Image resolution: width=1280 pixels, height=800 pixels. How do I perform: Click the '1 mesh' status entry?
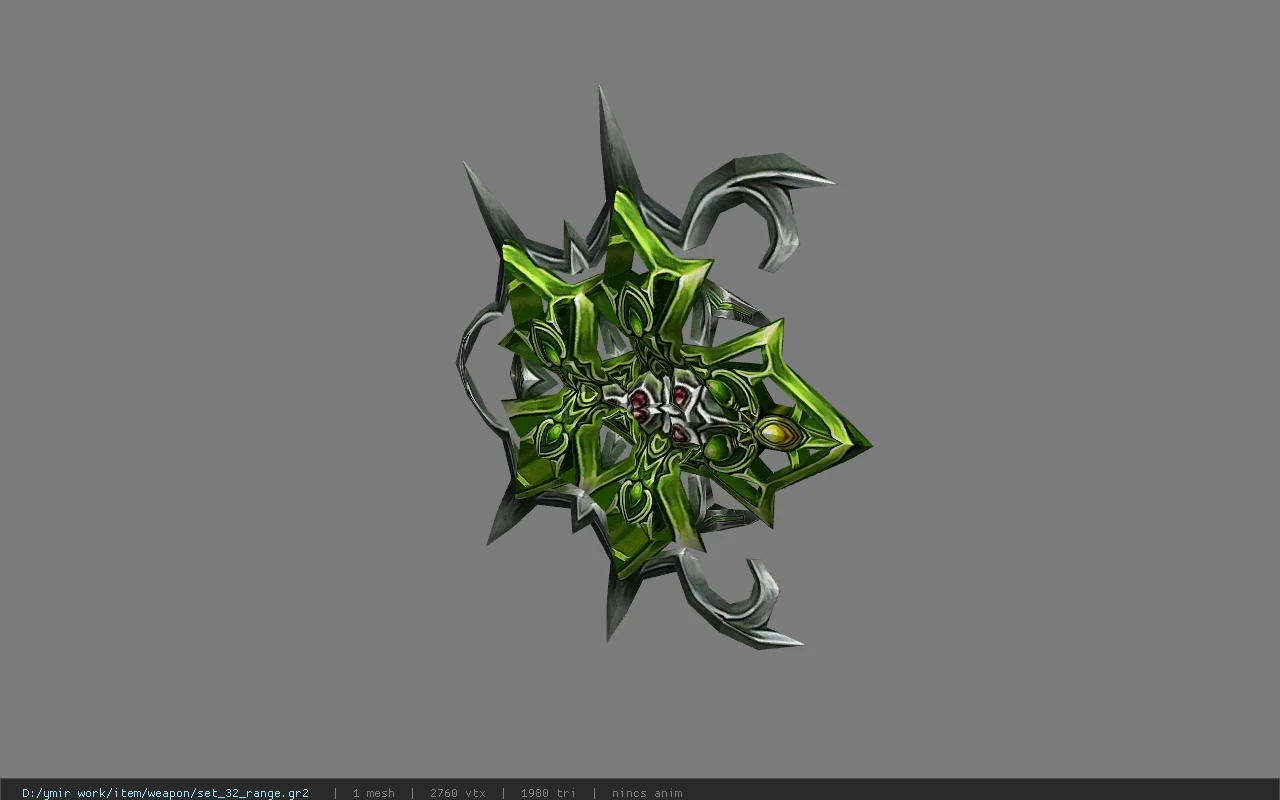[373, 793]
